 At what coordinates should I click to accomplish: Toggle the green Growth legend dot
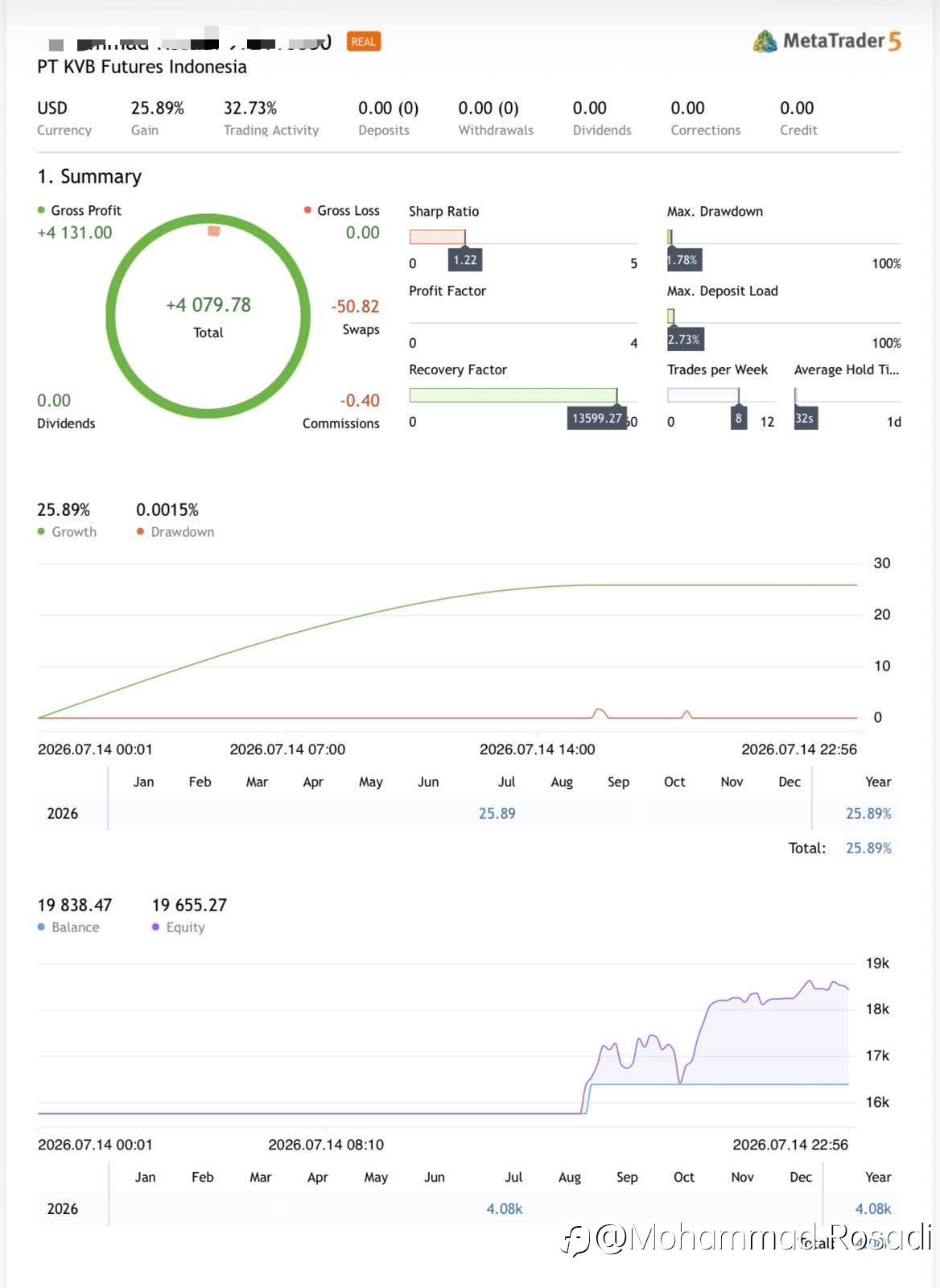(x=41, y=531)
